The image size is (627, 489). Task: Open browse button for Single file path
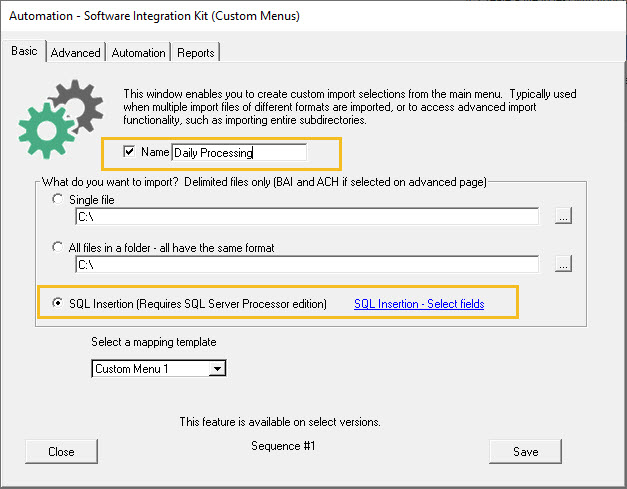click(563, 216)
